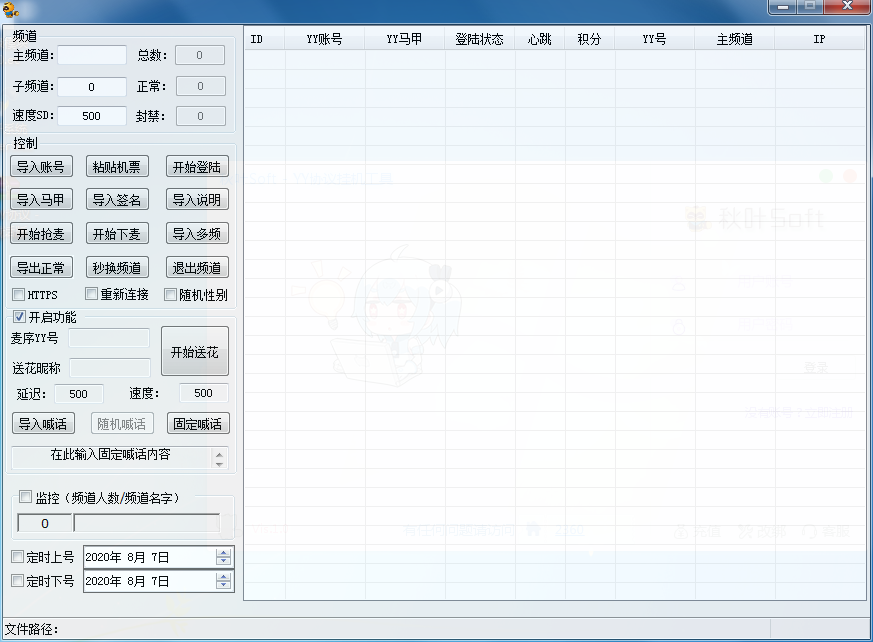Sort by 登陆状态 column header
Screen dimensions: 873x642
tap(480, 39)
